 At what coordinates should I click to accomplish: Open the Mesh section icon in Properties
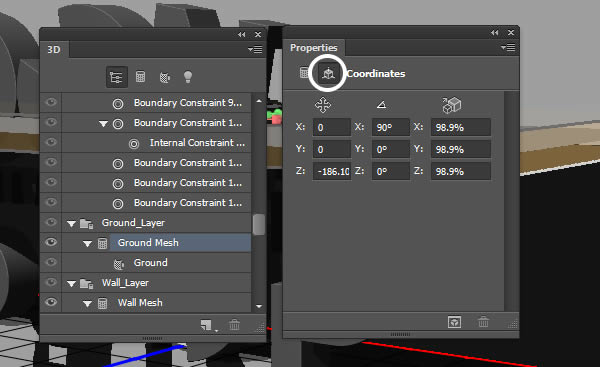(304, 72)
